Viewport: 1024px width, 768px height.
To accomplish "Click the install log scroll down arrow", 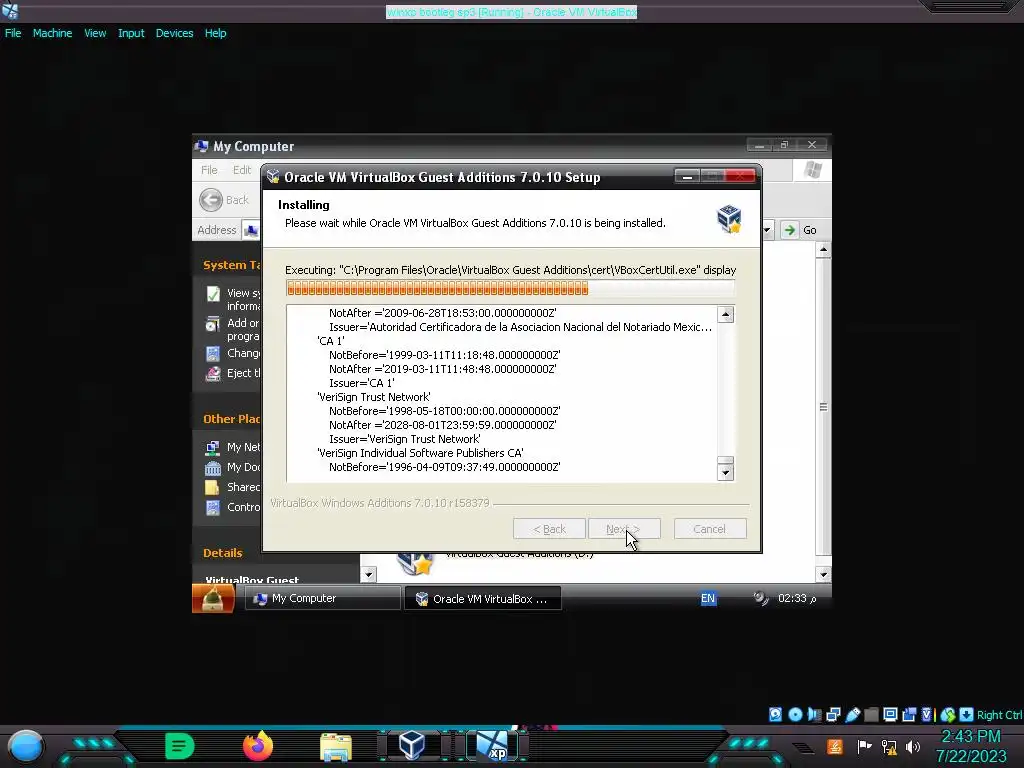I will coord(726,472).
